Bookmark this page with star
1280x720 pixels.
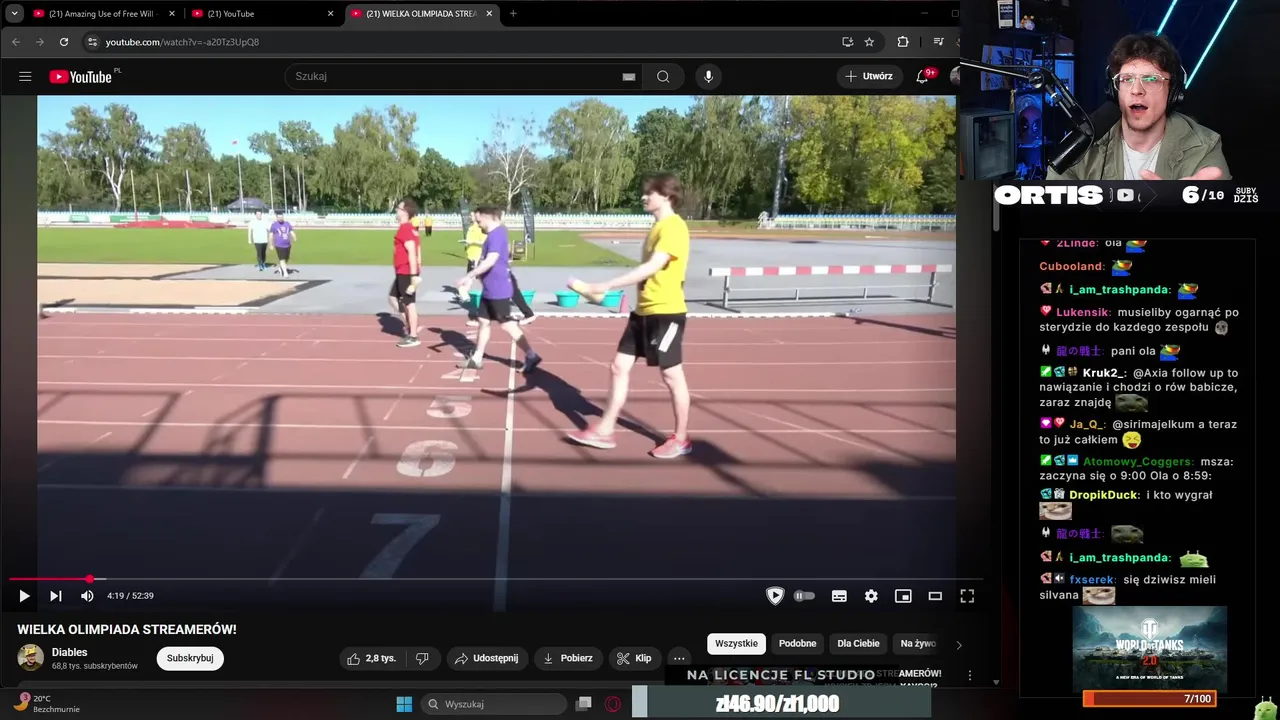pyautogui.click(x=869, y=42)
